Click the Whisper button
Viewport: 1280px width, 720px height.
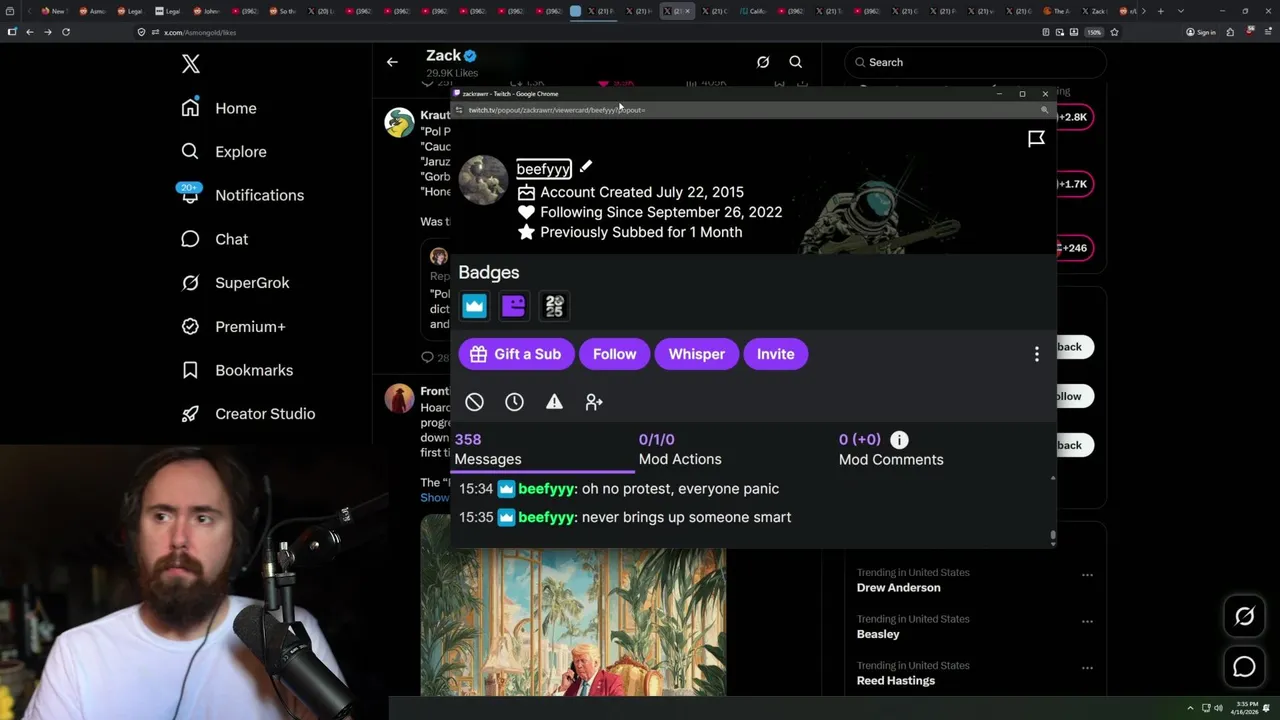(x=697, y=354)
